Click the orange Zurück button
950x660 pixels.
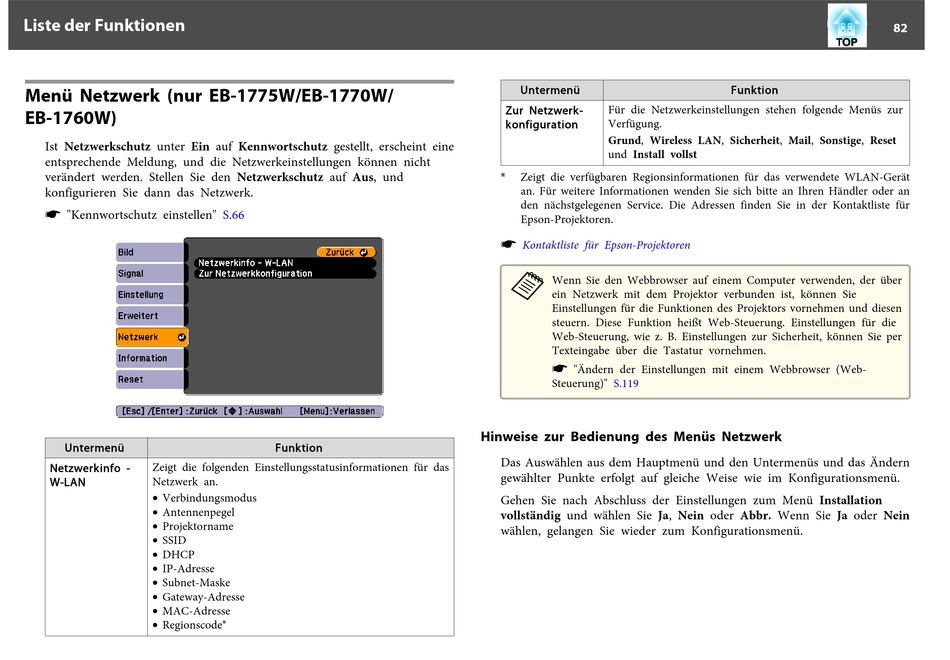(x=346, y=252)
